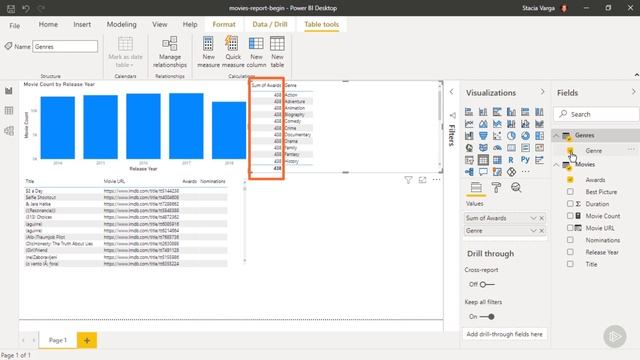Open the Data / Drill tab
Screen dimensions: 640x360
coord(270,24)
